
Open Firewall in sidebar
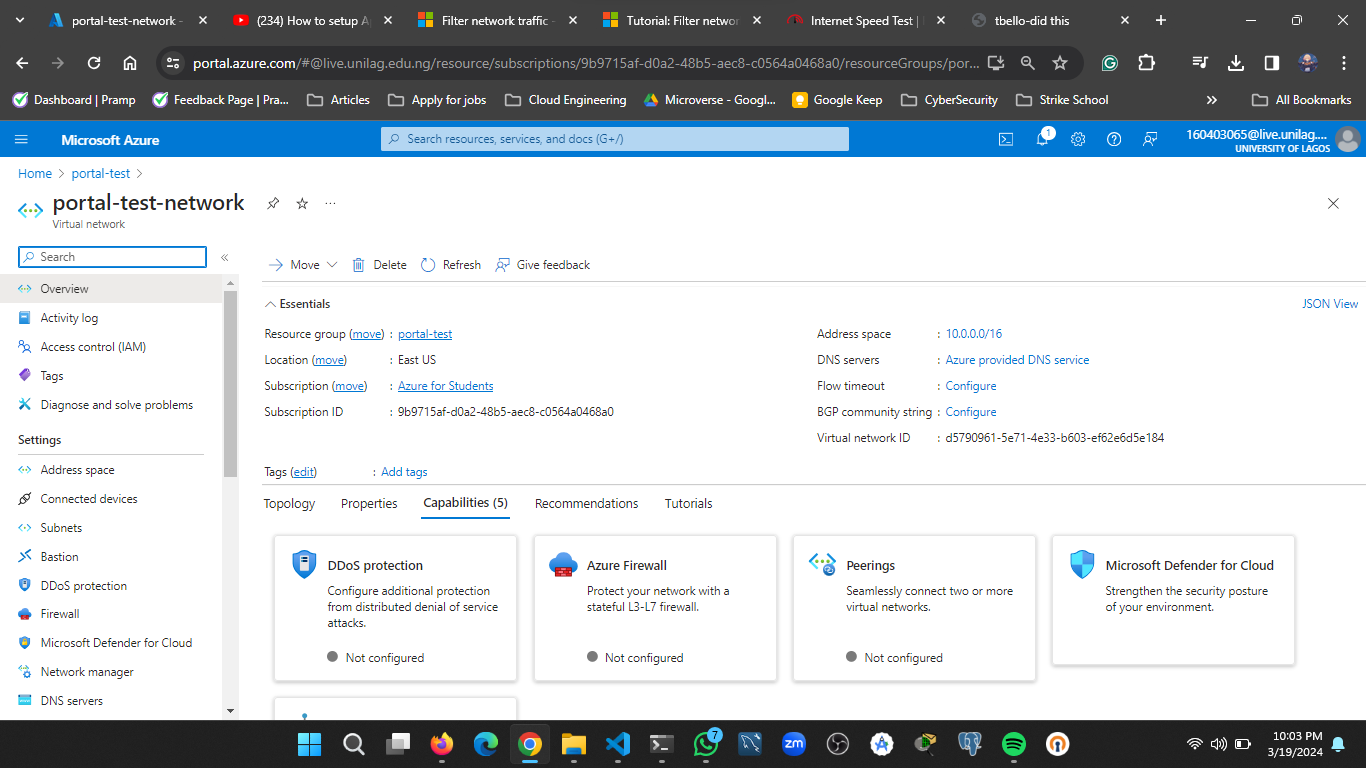(60, 614)
